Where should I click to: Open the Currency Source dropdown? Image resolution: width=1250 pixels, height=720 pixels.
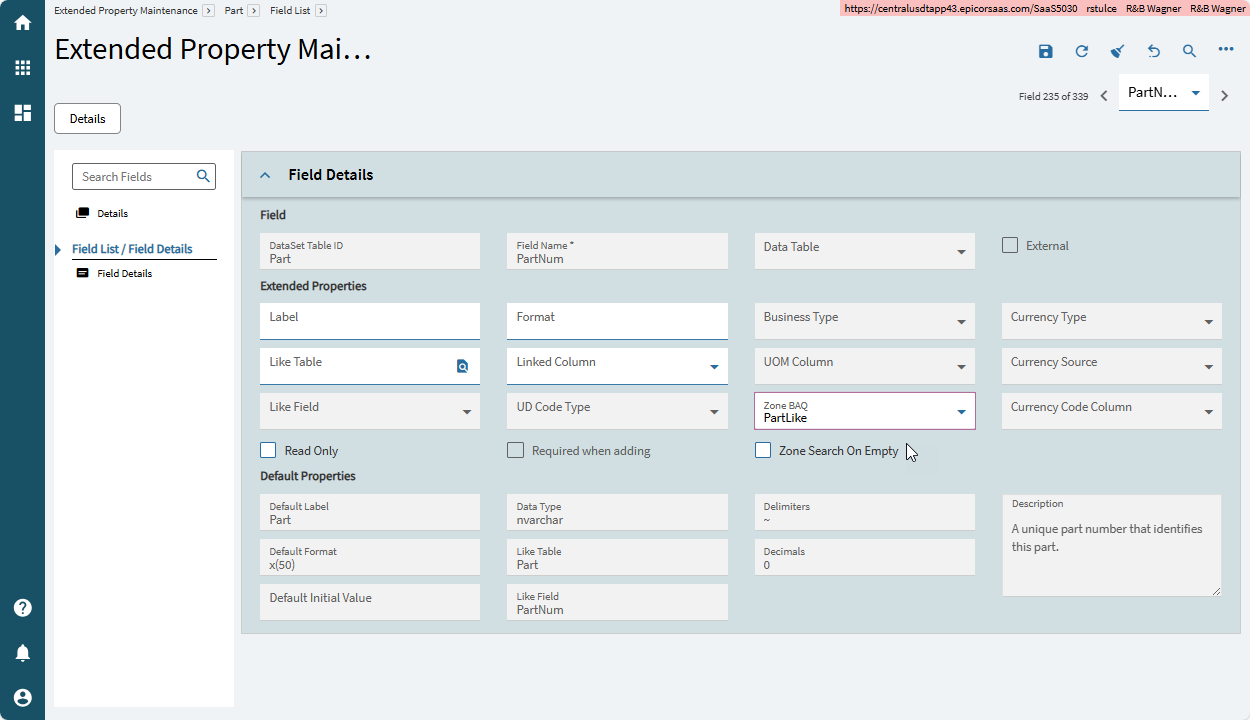[1208, 367]
